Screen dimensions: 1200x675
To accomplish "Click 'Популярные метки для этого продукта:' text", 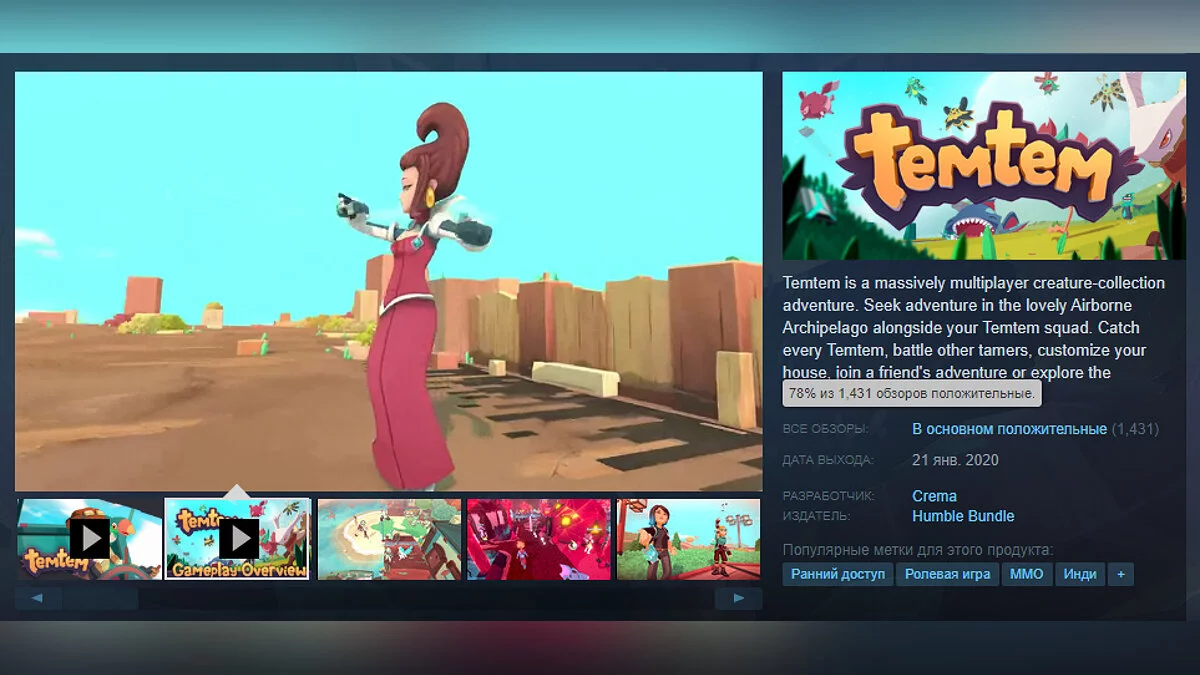I will click(918, 550).
